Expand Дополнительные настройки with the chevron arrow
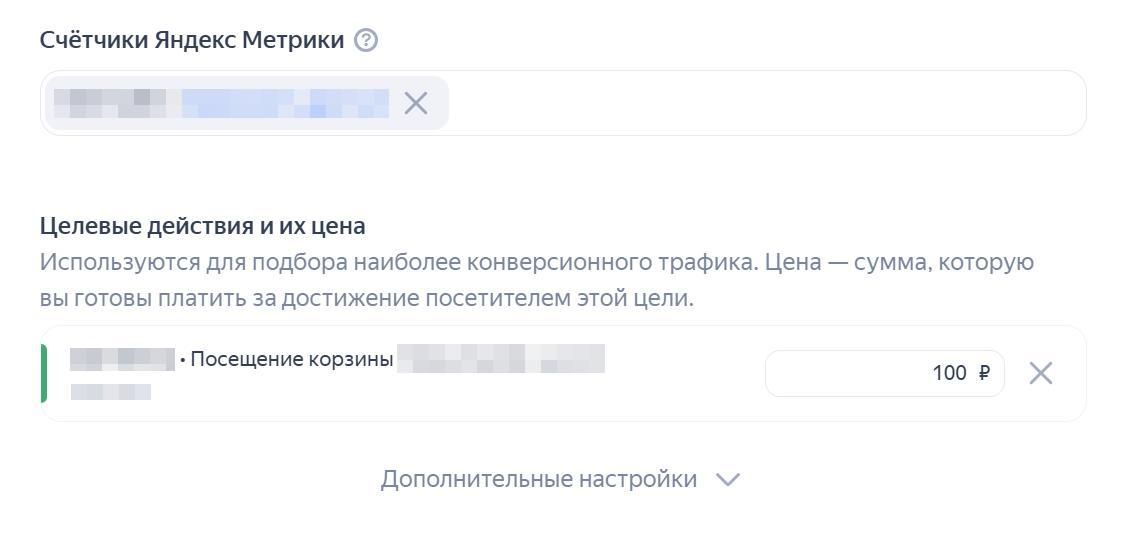The width and height of the screenshot is (1127, 549). [728, 479]
